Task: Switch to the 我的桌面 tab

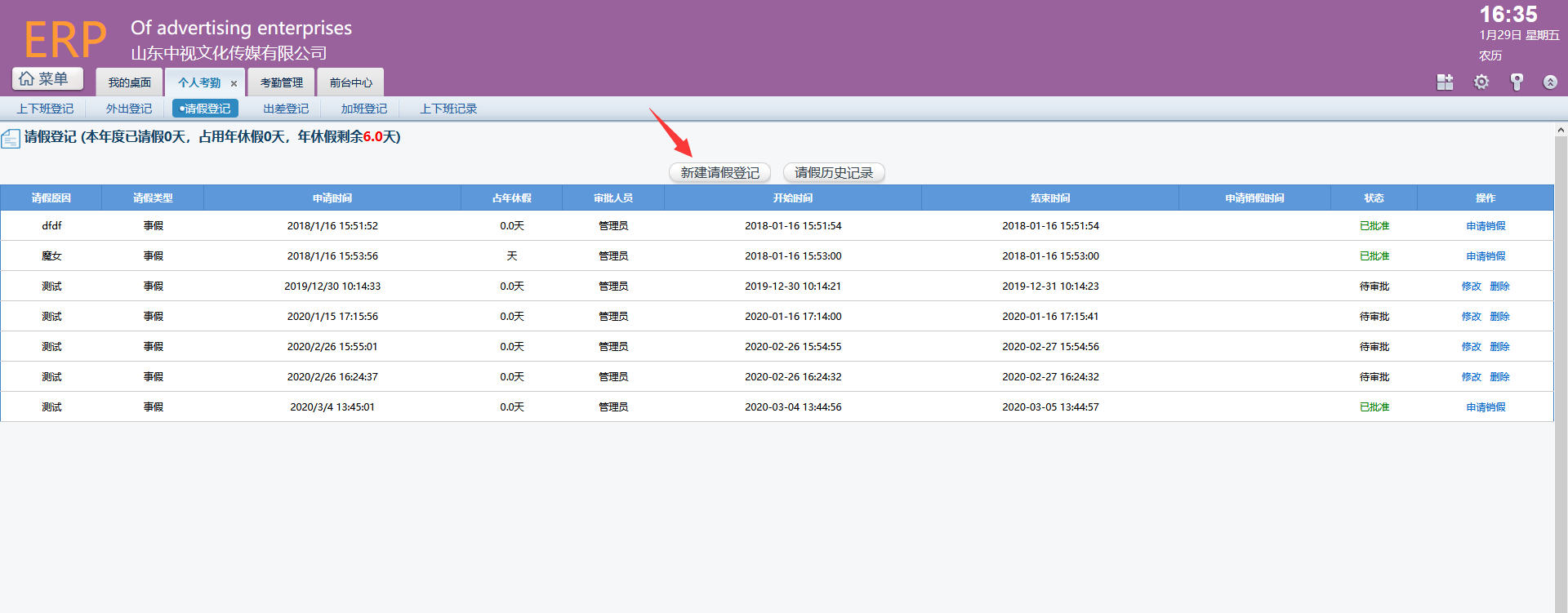Action: [130, 82]
